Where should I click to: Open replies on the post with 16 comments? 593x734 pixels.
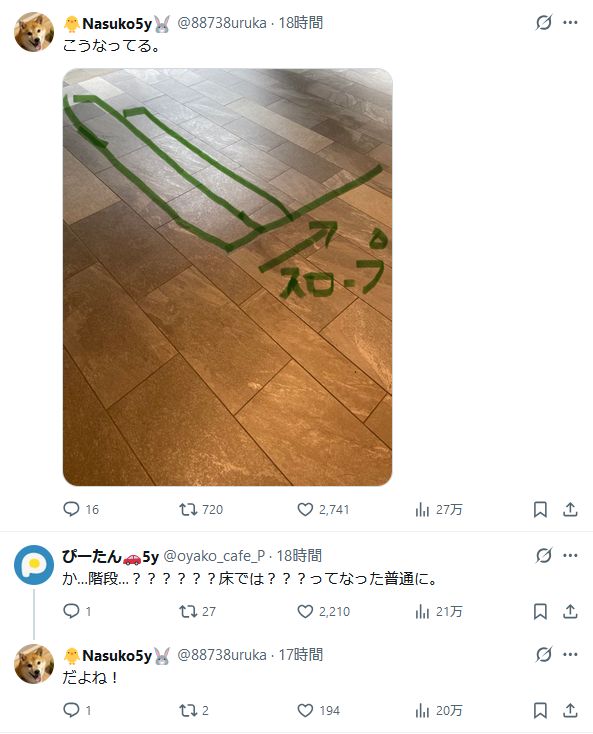click(81, 509)
